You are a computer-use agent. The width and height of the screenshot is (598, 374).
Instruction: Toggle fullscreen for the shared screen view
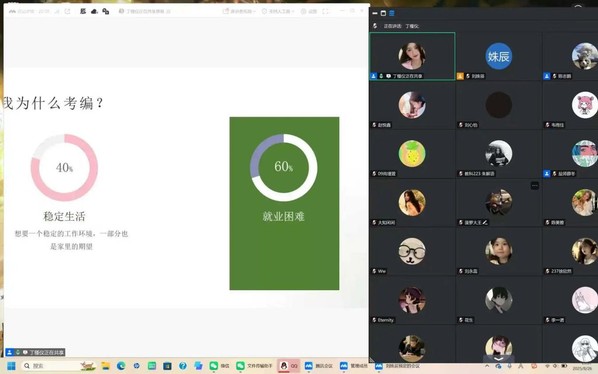point(325,11)
